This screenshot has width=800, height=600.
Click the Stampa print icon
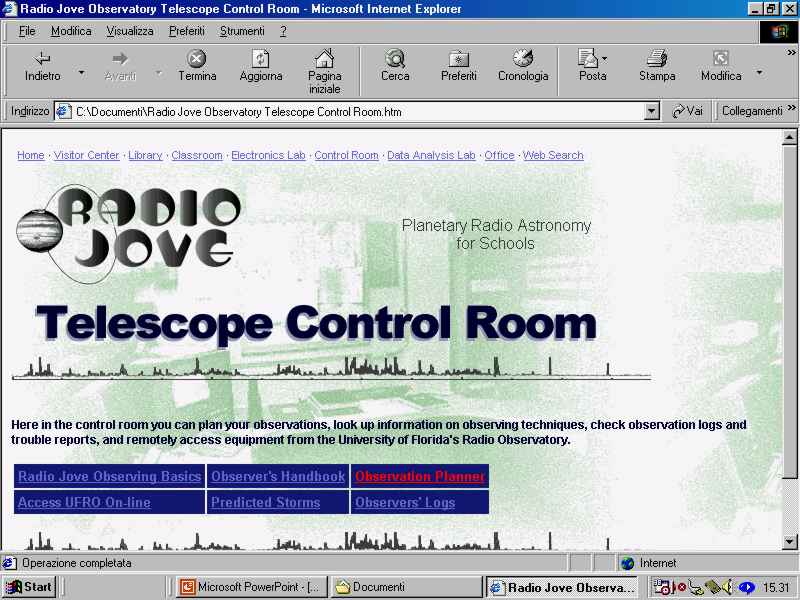tap(657, 59)
